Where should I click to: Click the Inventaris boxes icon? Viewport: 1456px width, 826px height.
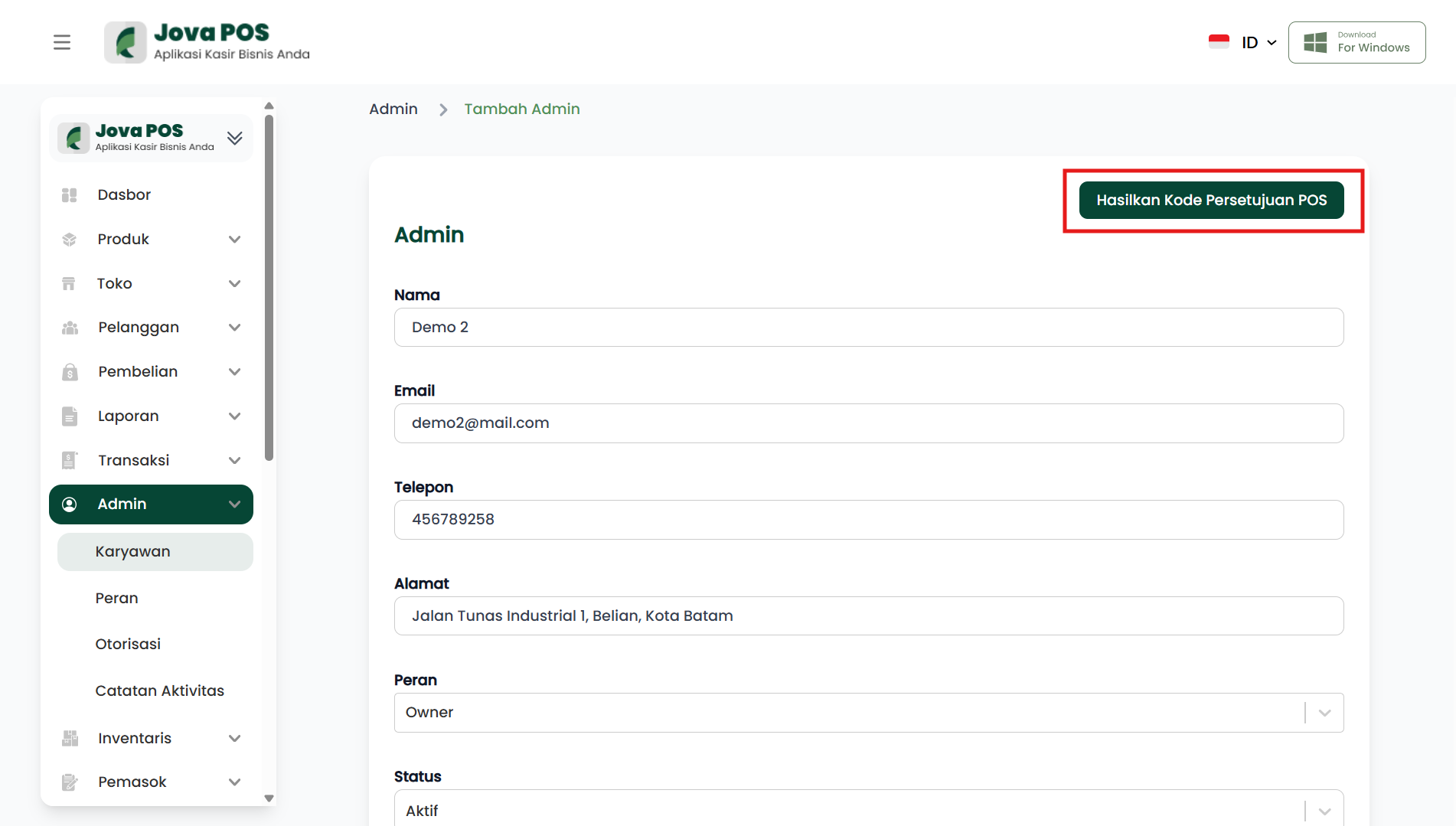click(70, 738)
